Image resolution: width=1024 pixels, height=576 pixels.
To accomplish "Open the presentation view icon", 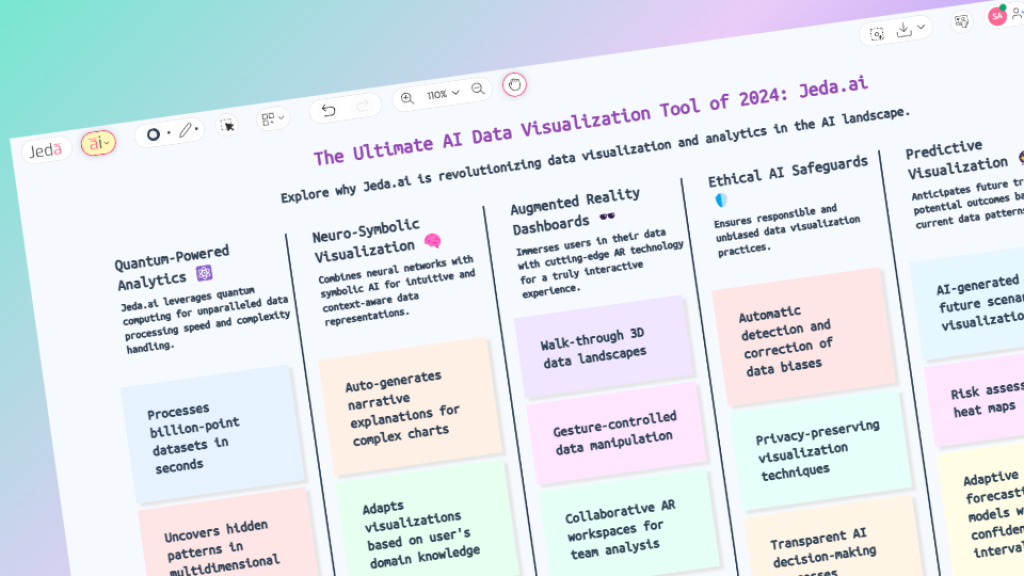I will click(961, 21).
